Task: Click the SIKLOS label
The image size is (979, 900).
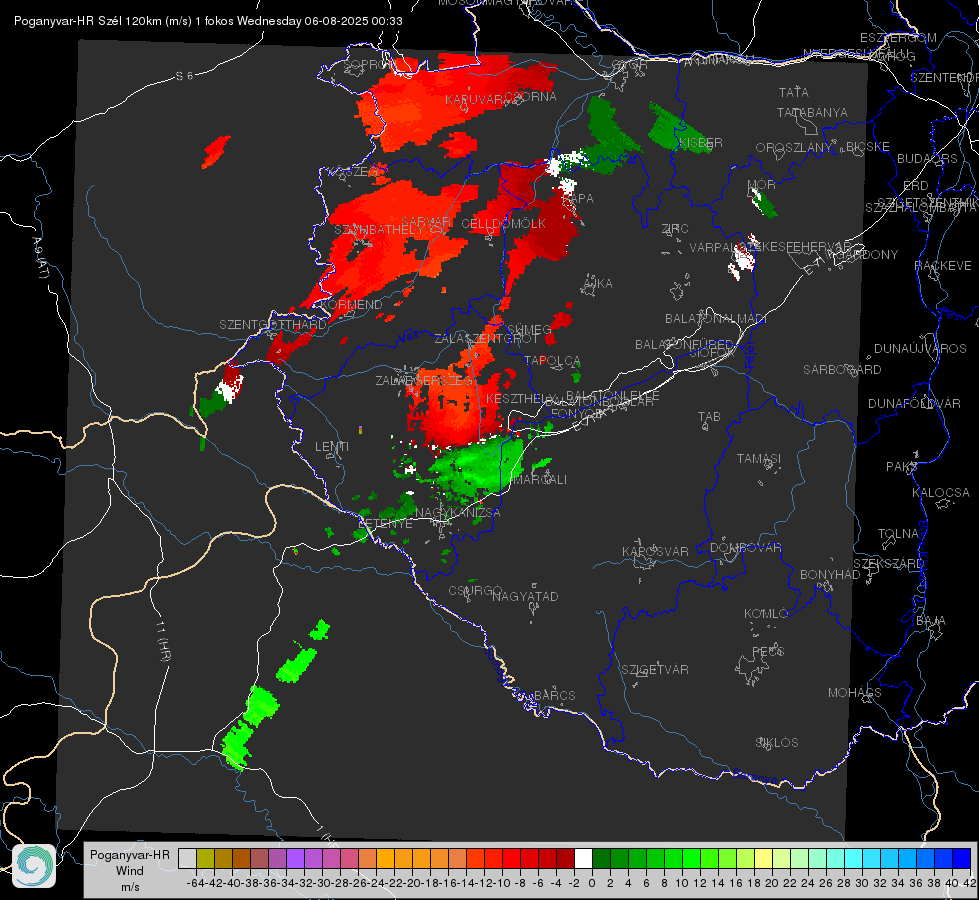Action: coord(777,742)
